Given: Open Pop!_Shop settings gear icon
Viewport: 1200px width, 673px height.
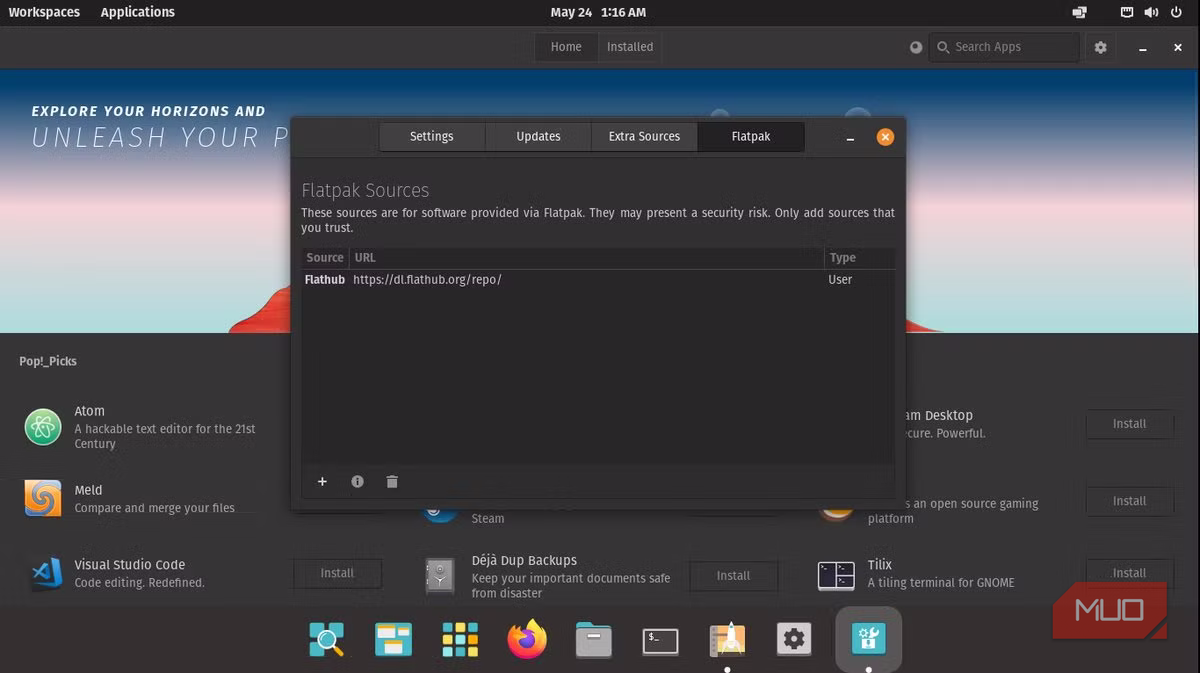Looking at the screenshot, I should [1101, 47].
